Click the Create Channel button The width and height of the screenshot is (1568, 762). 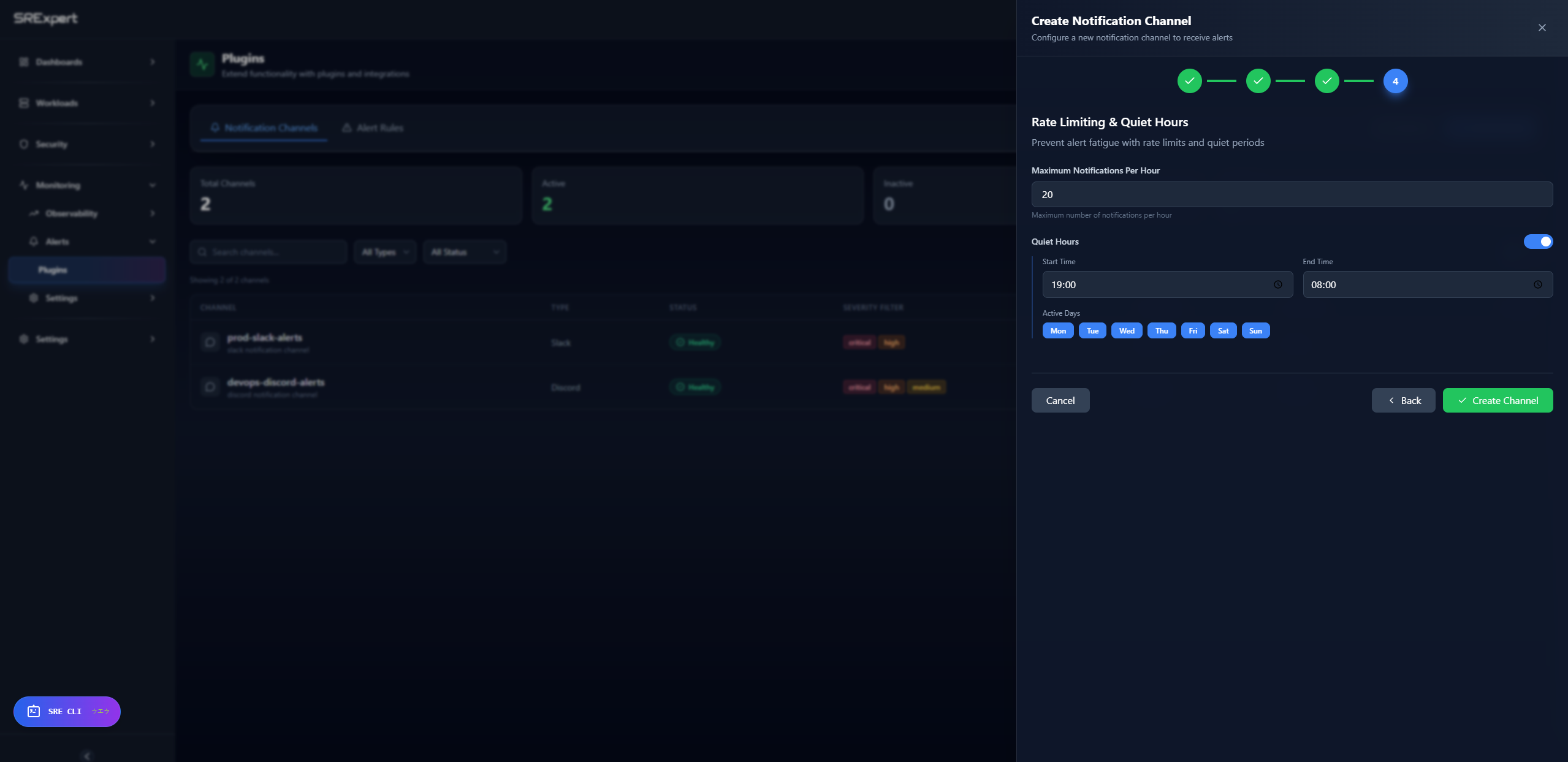click(x=1498, y=400)
